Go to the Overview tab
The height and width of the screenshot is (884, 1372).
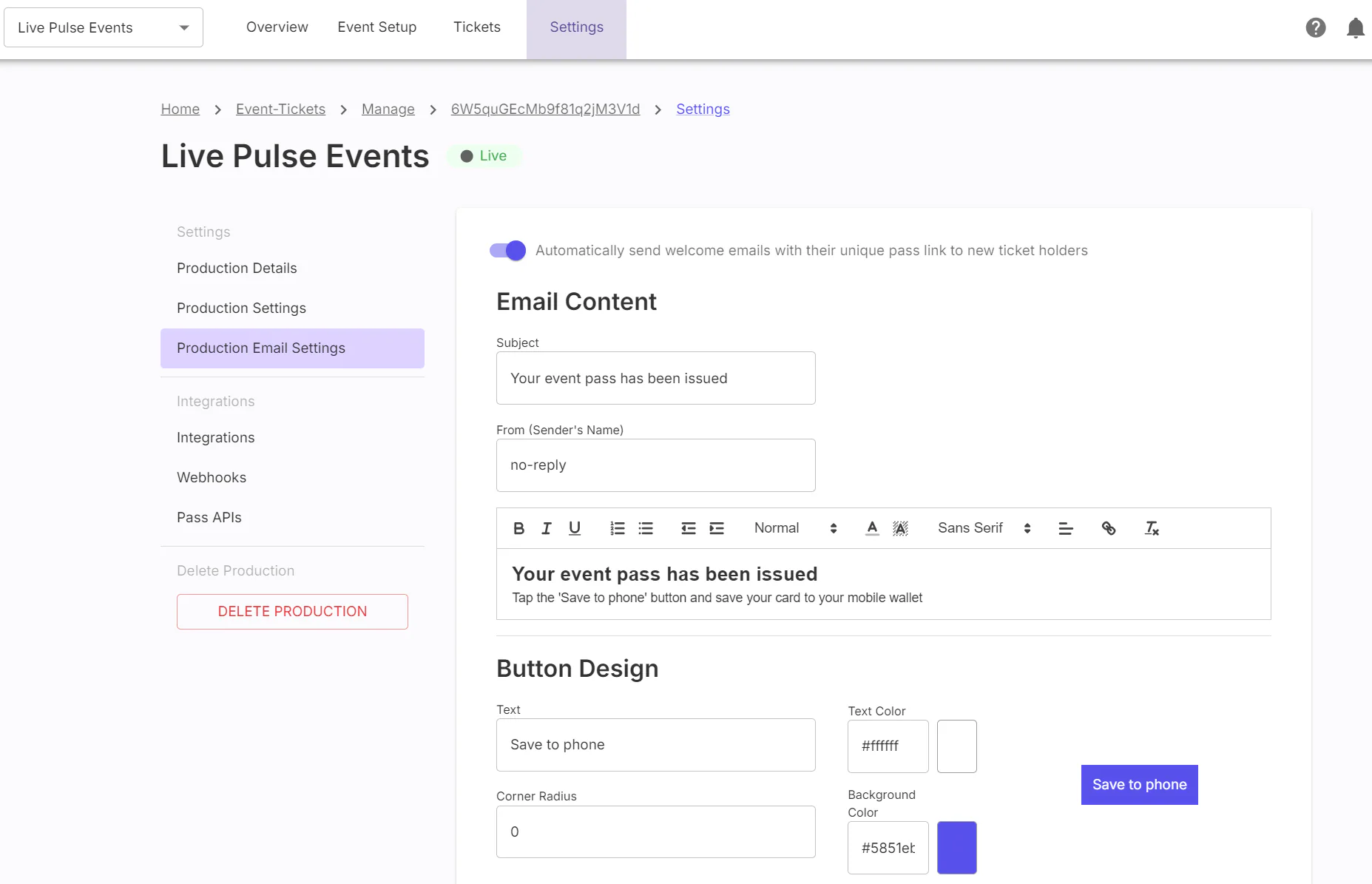pyautogui.click(x=277, y=27)
